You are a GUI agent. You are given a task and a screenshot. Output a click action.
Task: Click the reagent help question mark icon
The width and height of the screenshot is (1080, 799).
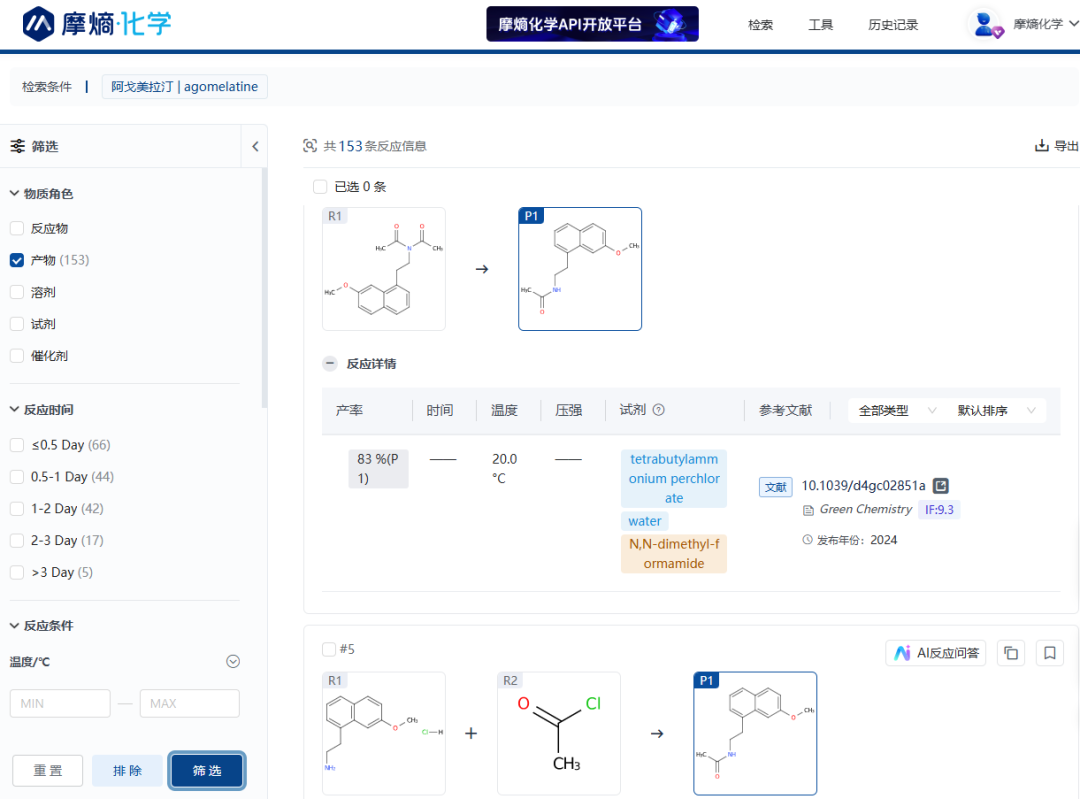pyautogui.click(x=659, y=410)
